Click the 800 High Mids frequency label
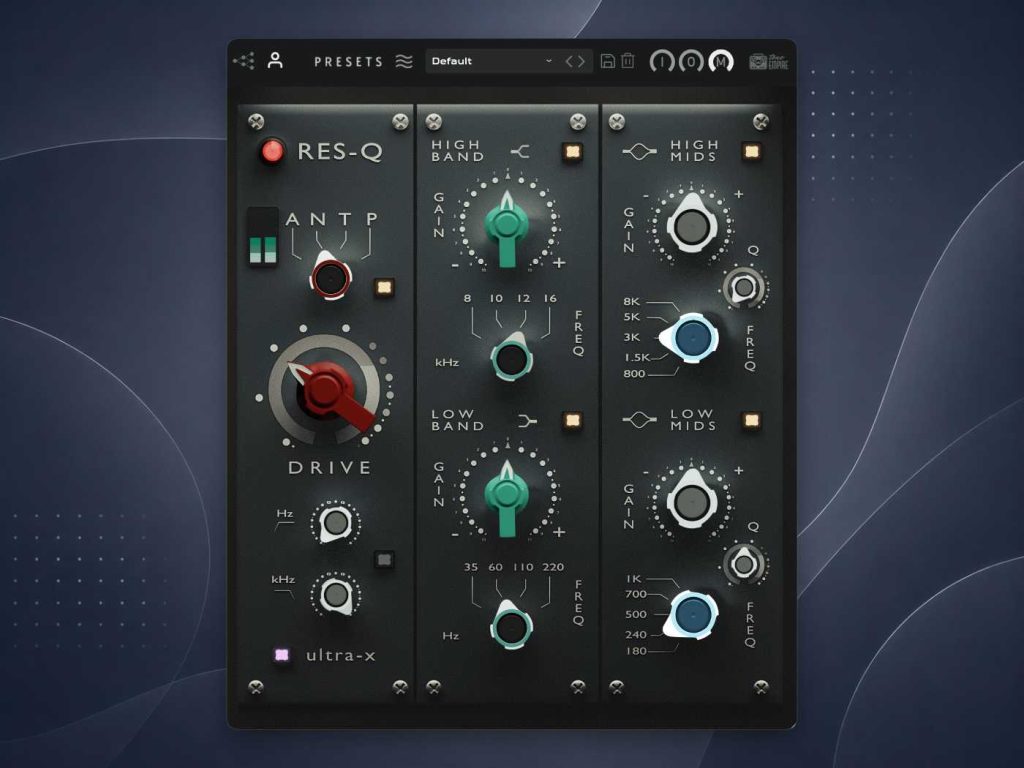 (634, 374)
